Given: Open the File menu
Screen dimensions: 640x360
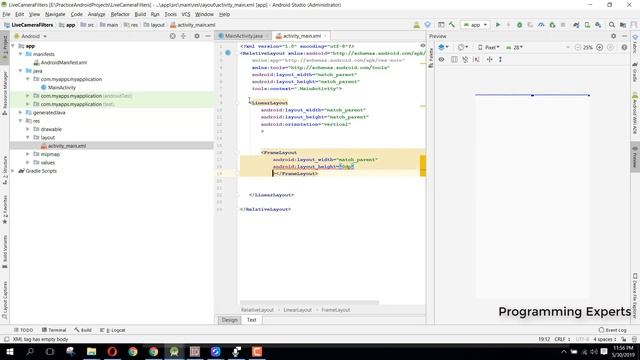Looking at the screenshot, I should (x=7, y=14).
